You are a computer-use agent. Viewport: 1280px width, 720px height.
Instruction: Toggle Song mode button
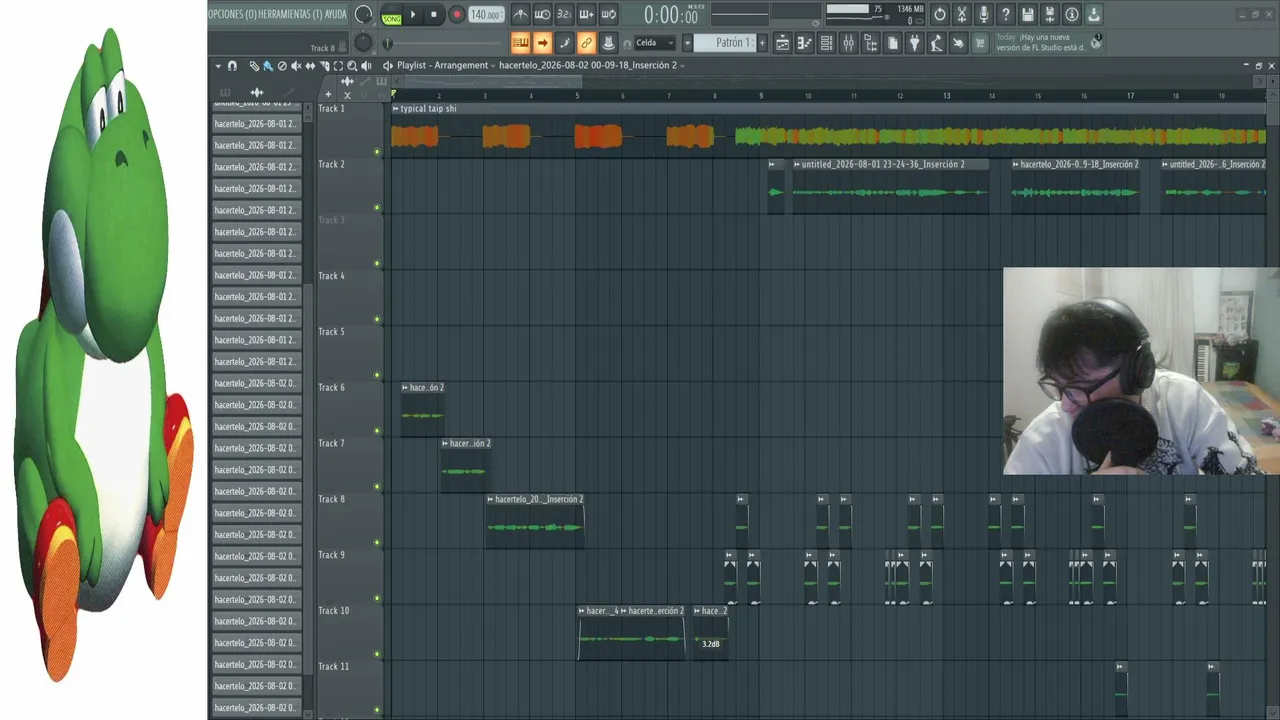pyautogui.click(x=392, y=18)
